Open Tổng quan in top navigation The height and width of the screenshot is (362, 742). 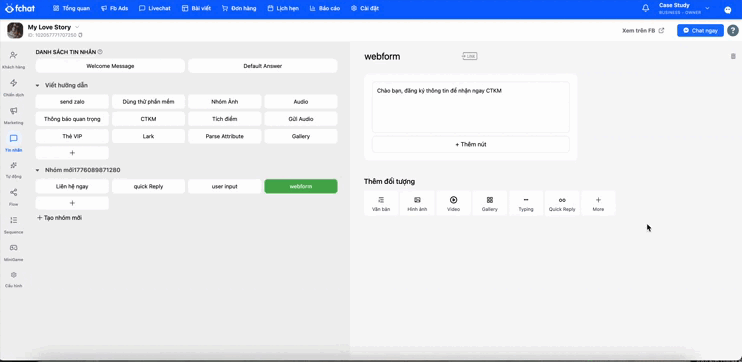pyautogui.click(x=71, y=8)
